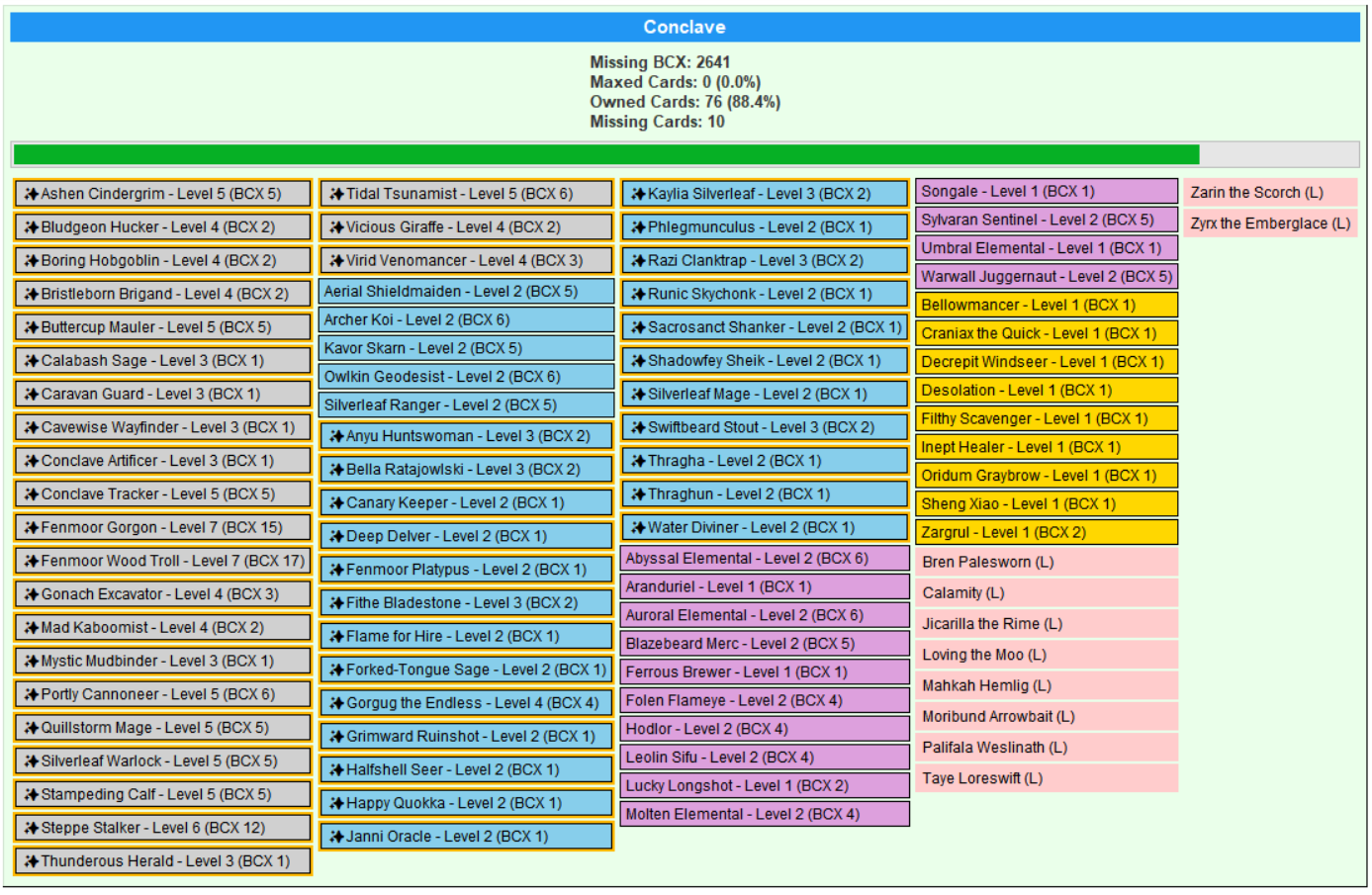Image resolution: width=1372 pixels, height=895 pixels.
Task: Click Ferrous Brewer Level 1
Action: point(766,672)
